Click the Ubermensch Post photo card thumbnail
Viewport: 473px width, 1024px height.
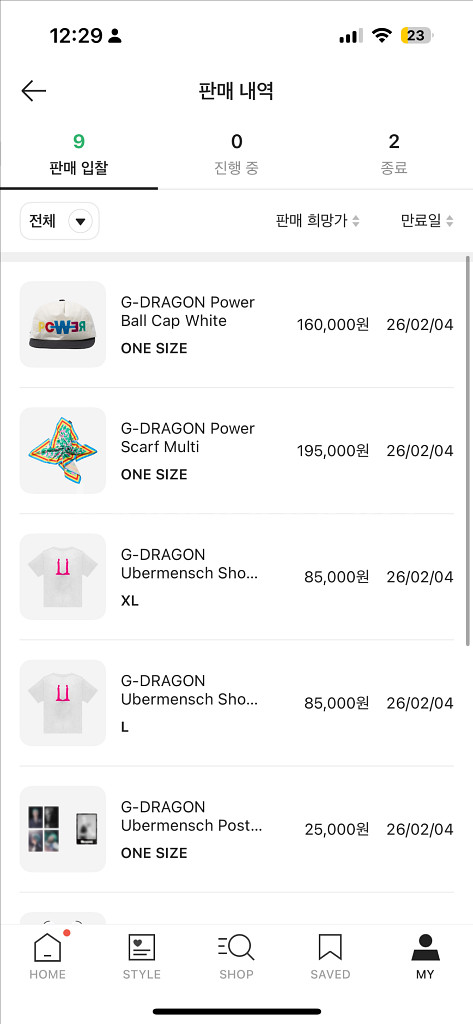[63, 829]
